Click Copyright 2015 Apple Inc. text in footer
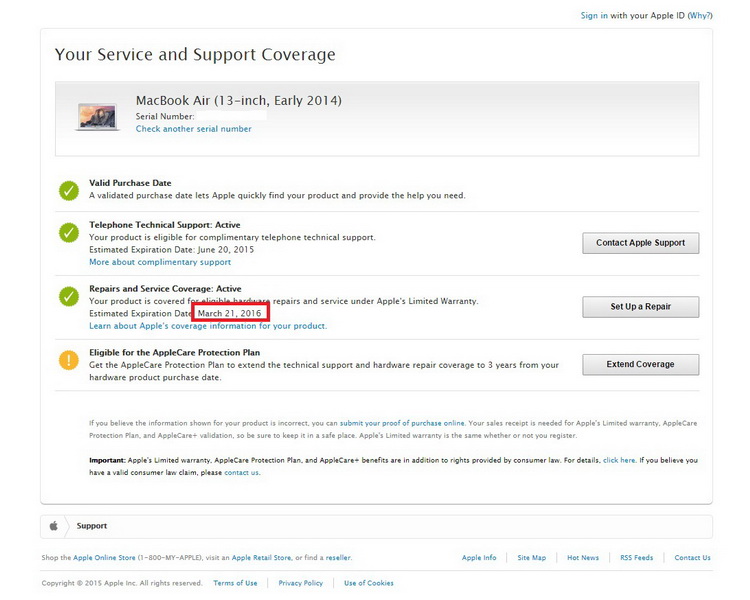This screenshot has height=600, width=750. coord(121,583)
